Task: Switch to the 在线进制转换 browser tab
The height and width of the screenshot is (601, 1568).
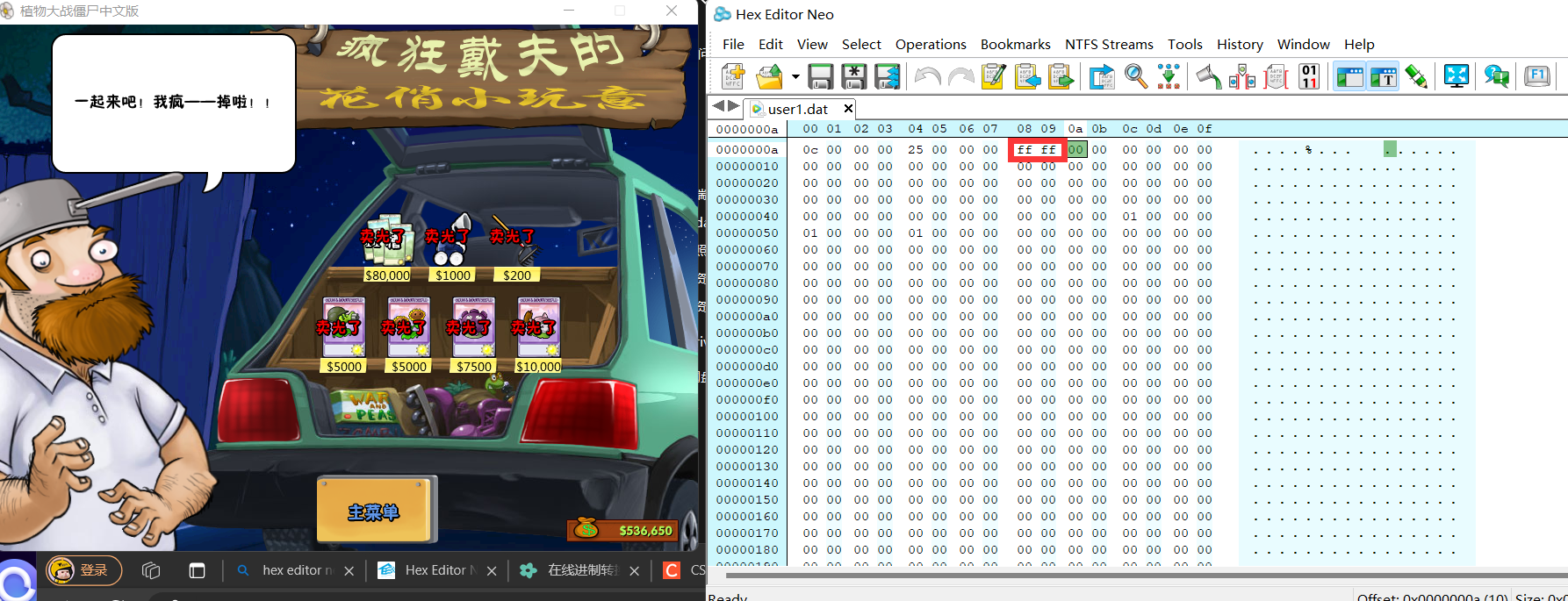Action: [x=579, y=570]
